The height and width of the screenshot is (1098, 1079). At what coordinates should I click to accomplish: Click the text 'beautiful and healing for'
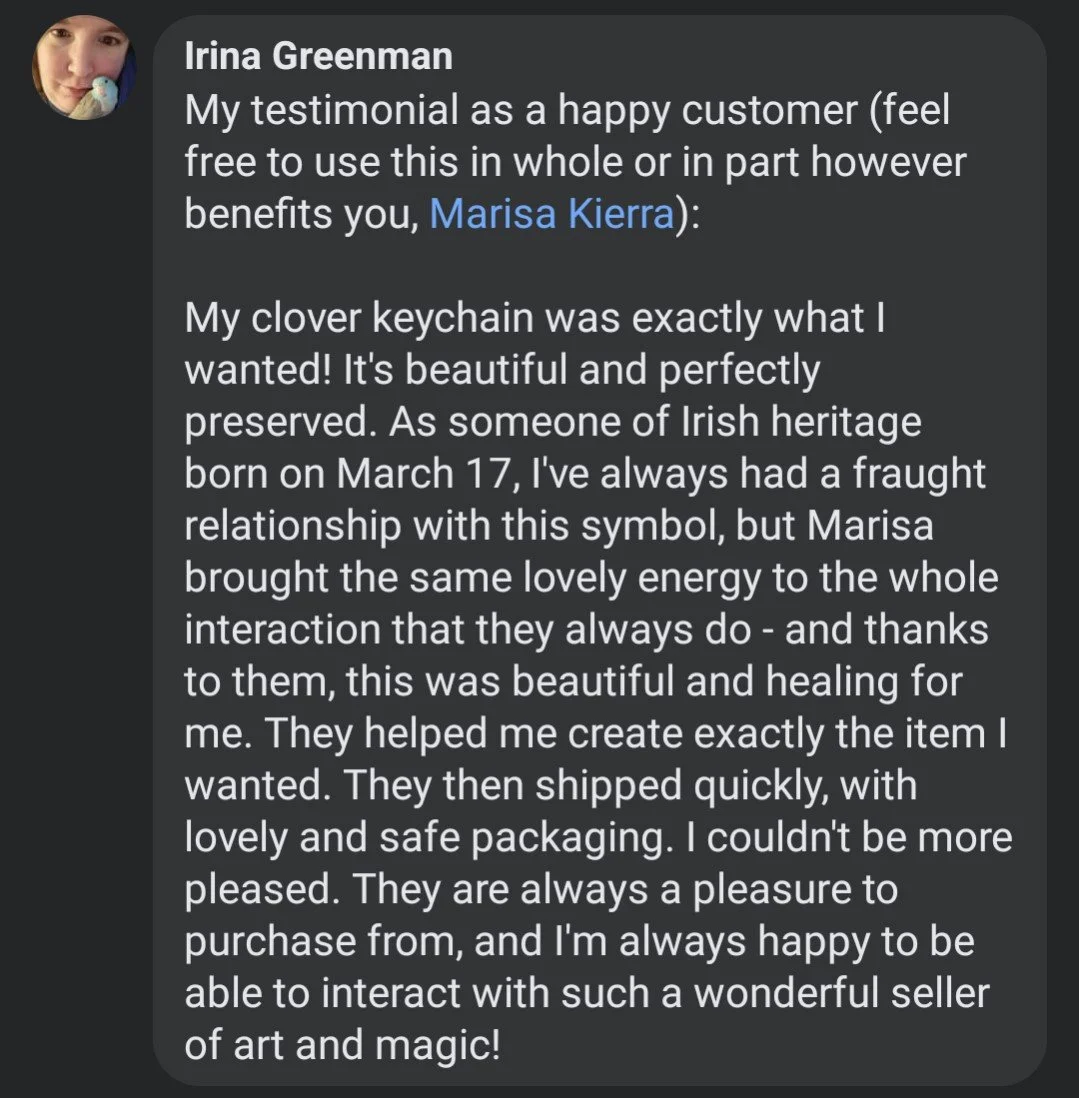pyautogui.click(x=737, y=681)
